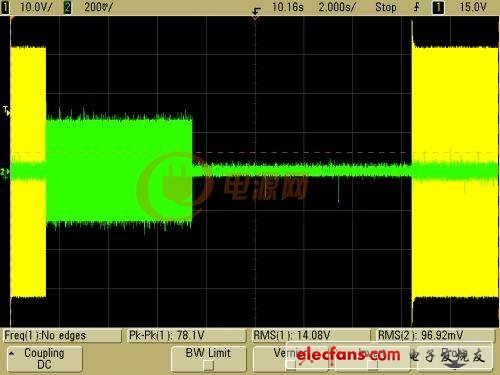Open the Coupling DC selector
The height and width of the screenshot is (375, 500).
44,359
